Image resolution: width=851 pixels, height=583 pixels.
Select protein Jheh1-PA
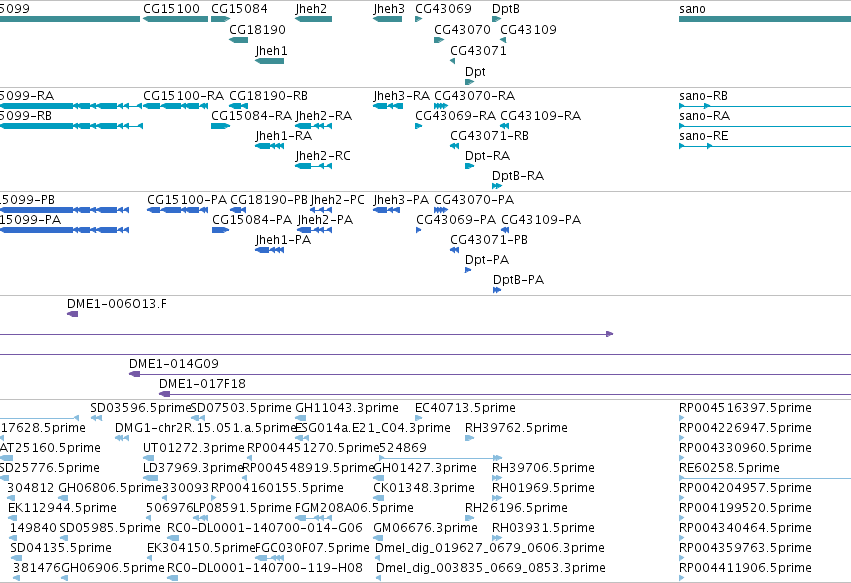pyautogui.click(x=270, y=250)
